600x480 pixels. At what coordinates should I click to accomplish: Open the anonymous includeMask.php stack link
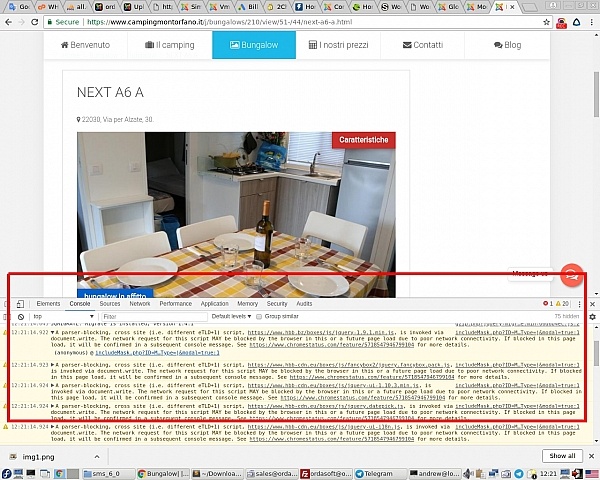[157, 353]
